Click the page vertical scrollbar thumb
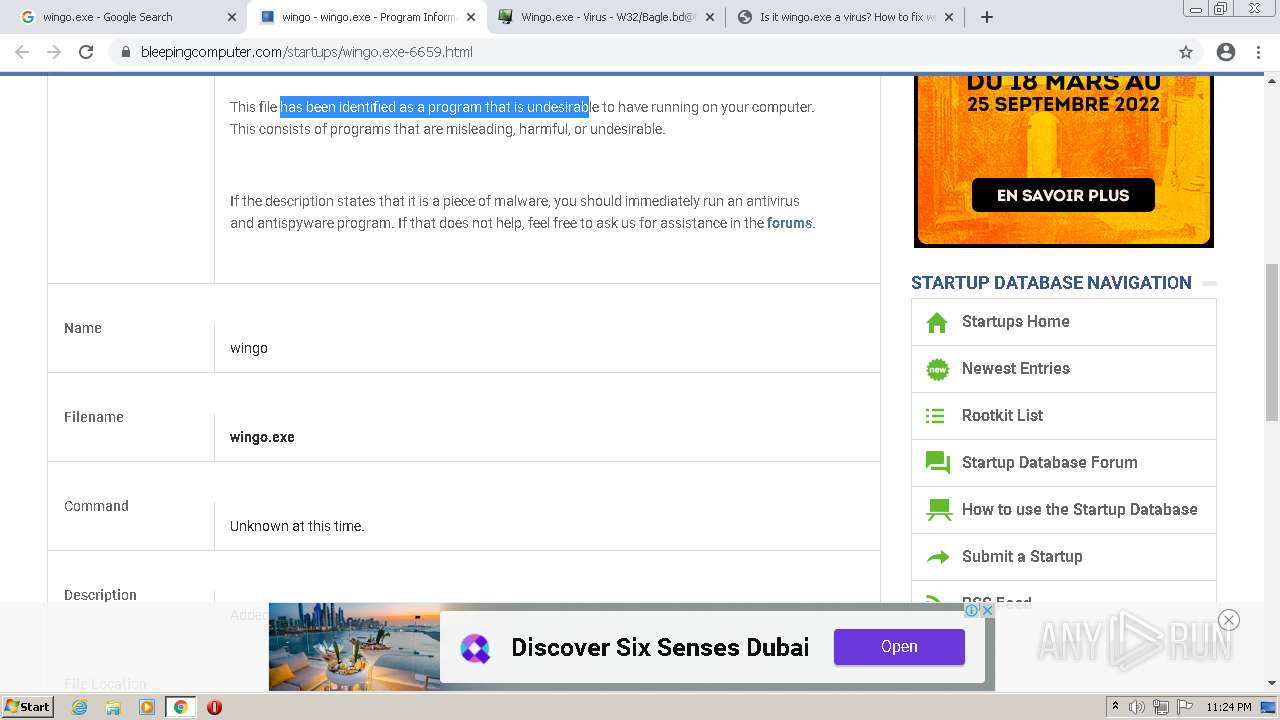This screenshot has height=720, width=1280. [x=1272, y=343]
